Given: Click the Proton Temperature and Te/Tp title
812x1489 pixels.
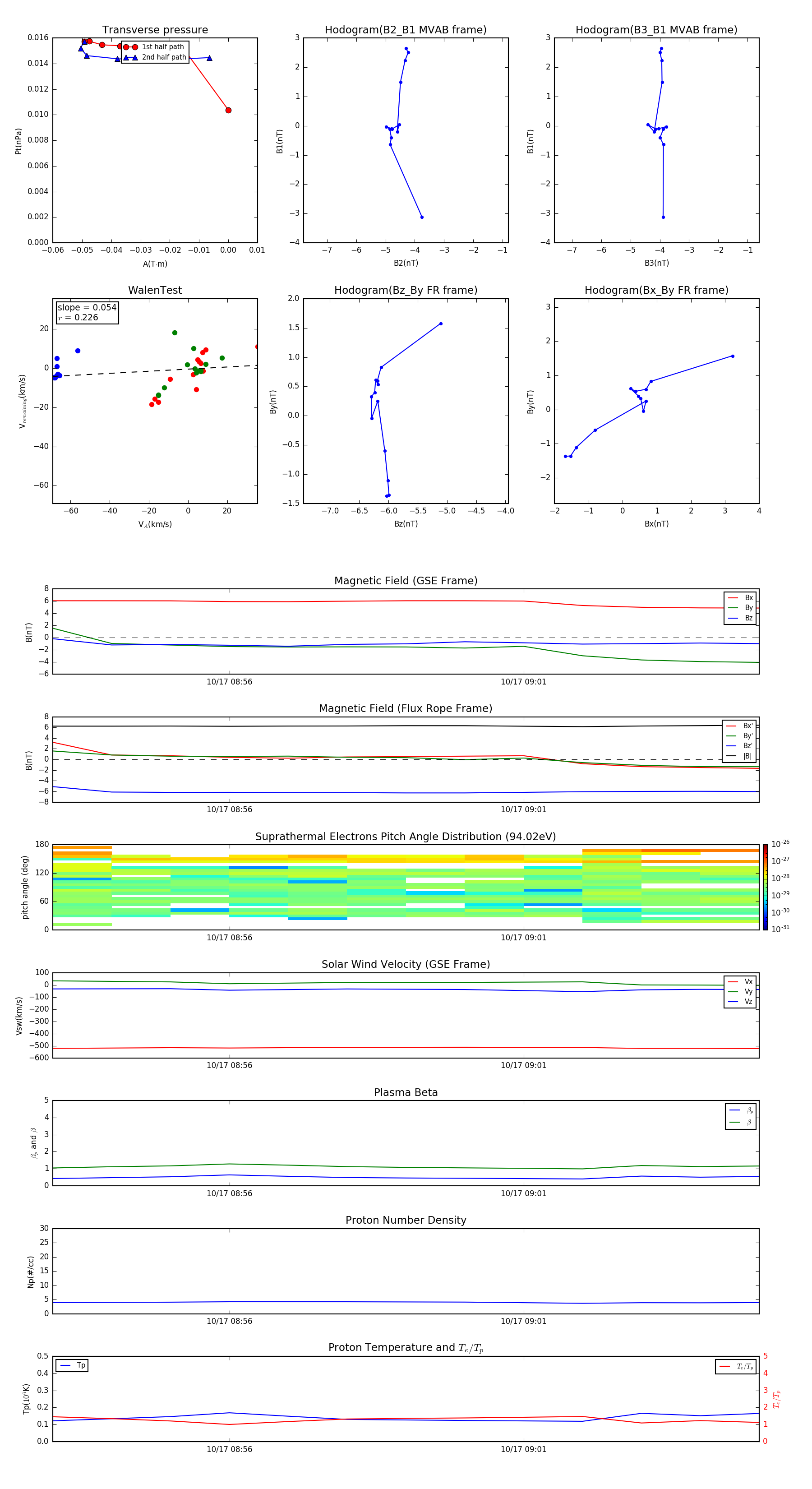Looking at the screenshot, I should point(406,1347).
